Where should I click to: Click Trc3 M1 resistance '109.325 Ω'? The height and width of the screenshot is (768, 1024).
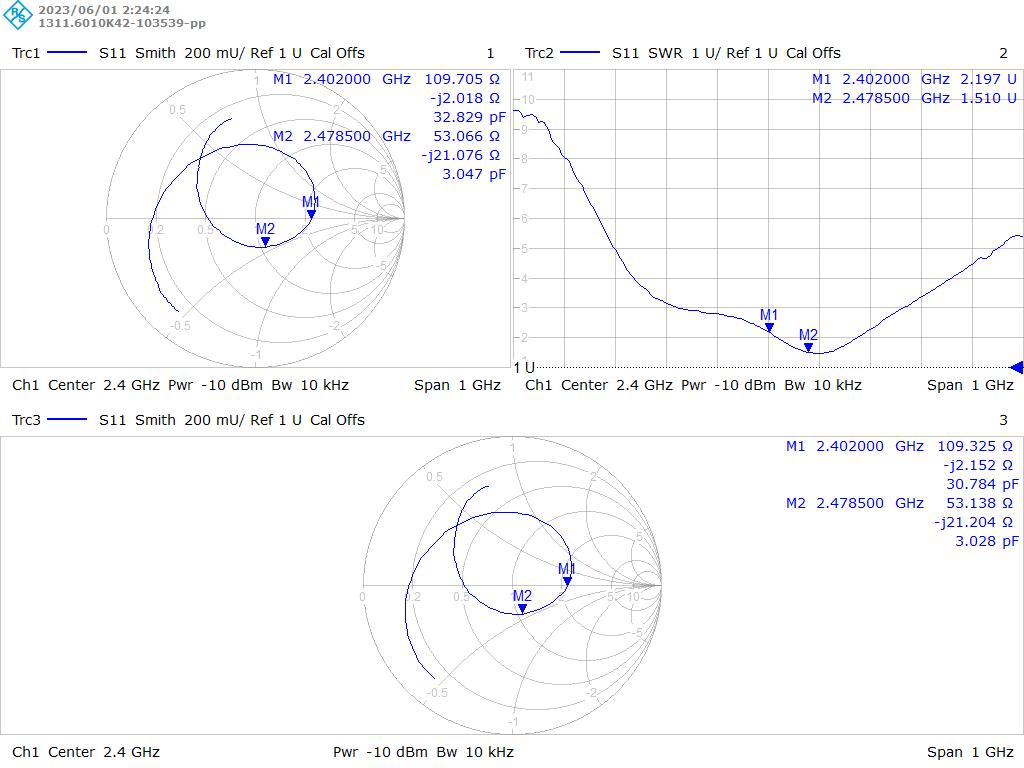coord(975,446)
